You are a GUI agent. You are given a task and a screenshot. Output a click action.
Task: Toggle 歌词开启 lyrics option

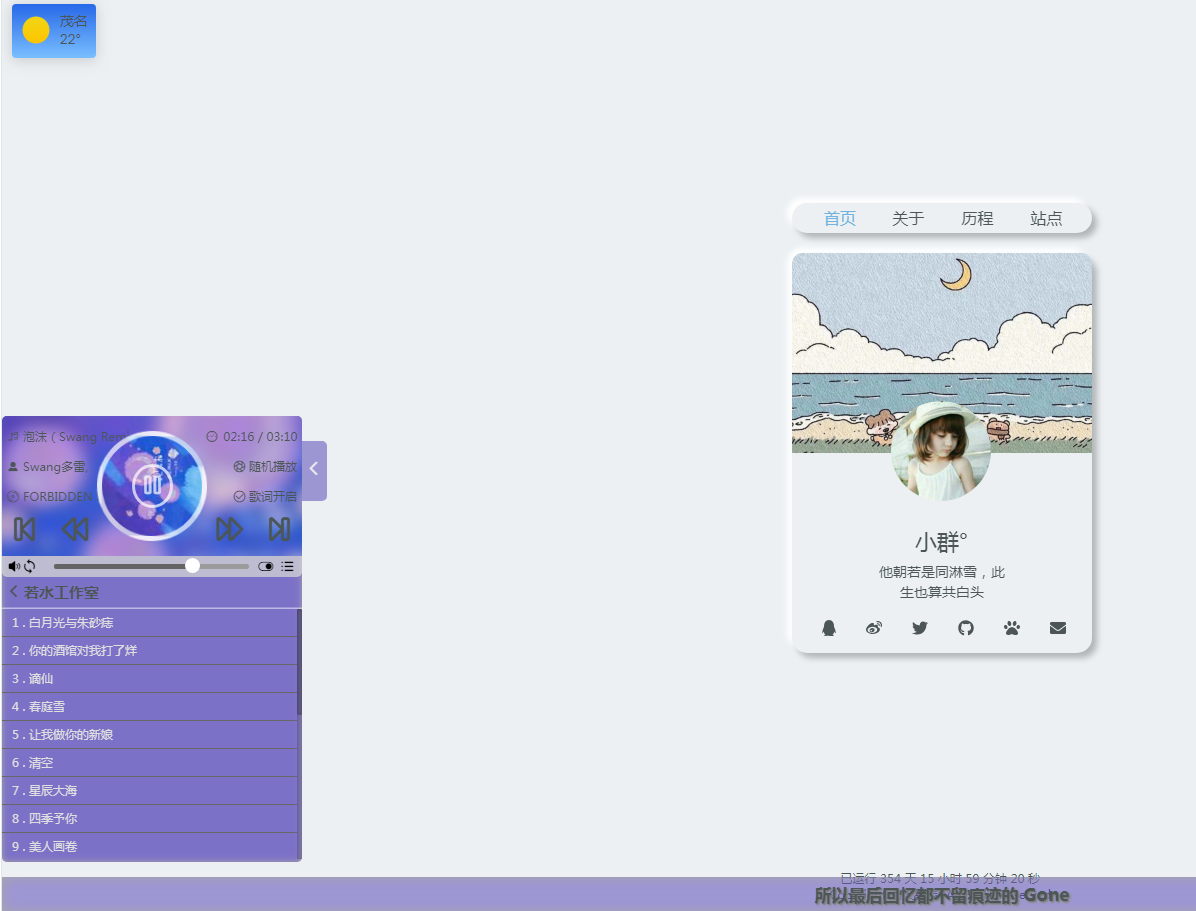(x=265, y=496)
